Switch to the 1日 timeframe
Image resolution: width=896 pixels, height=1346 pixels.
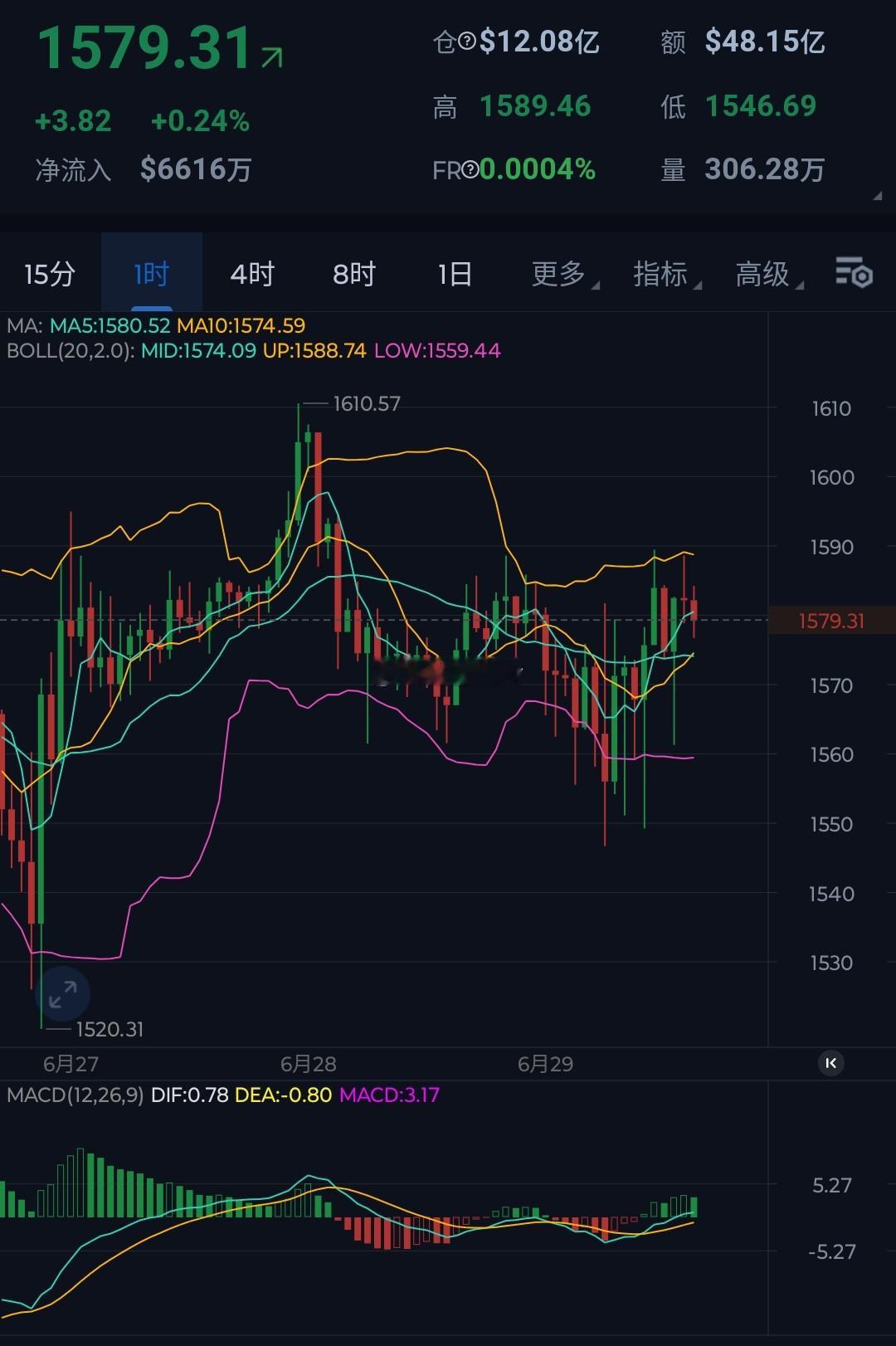point(455,273)
